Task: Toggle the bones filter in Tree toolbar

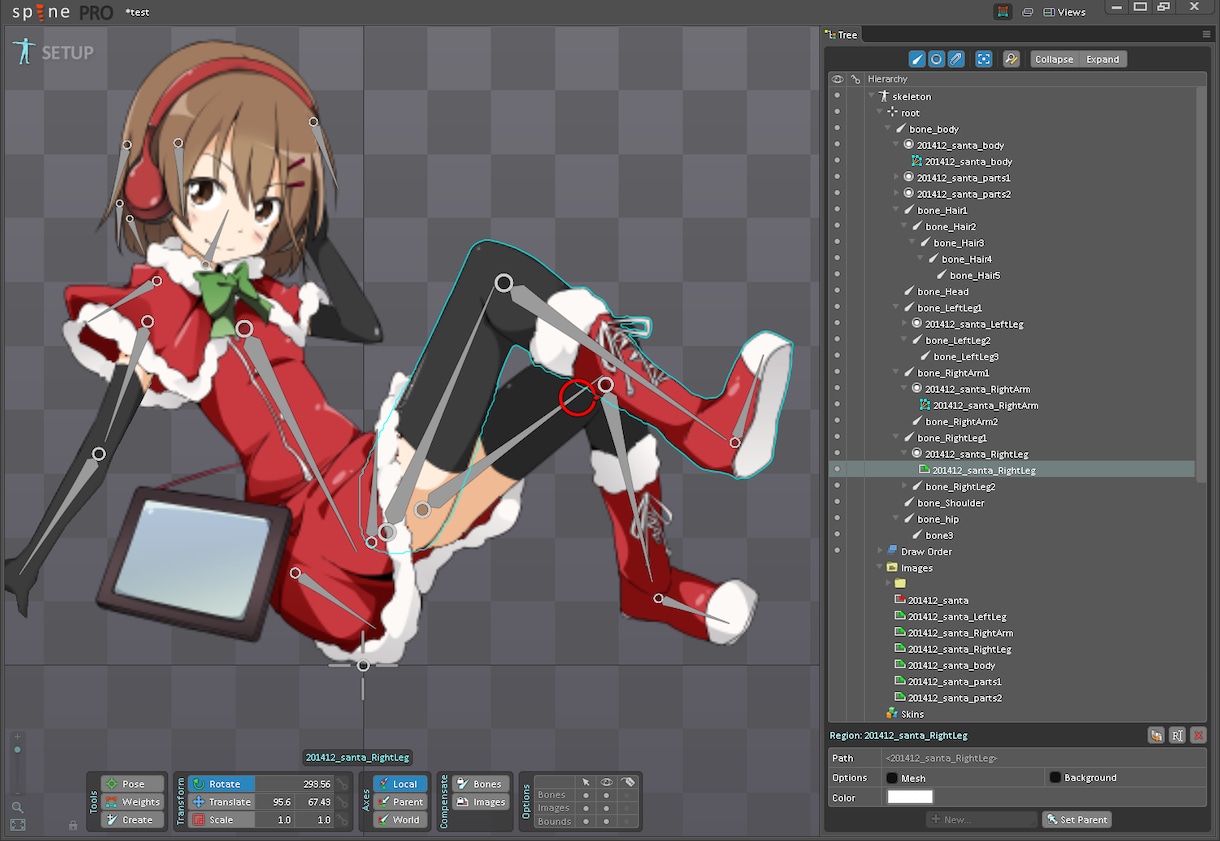Action: tap(916, 59)
